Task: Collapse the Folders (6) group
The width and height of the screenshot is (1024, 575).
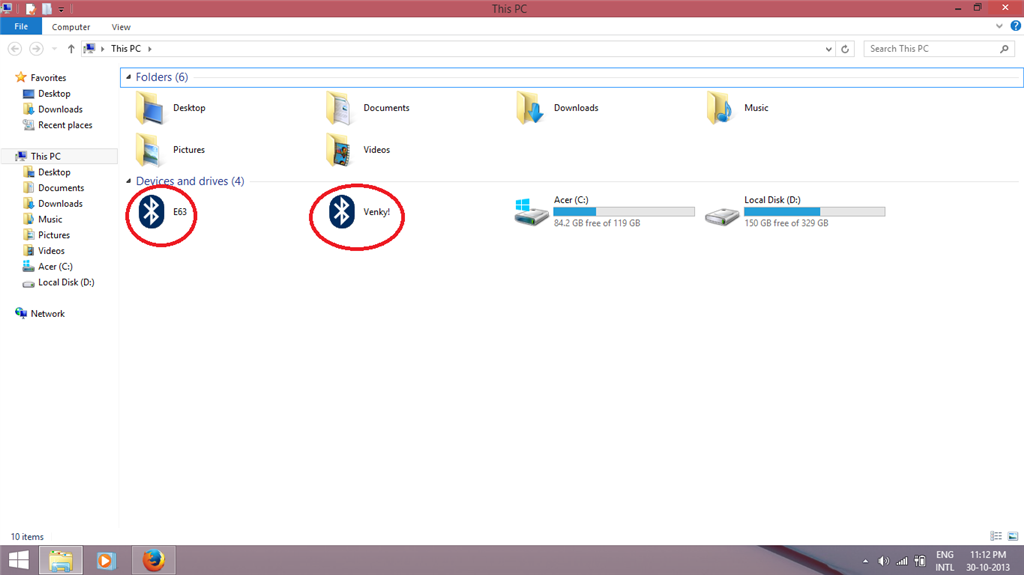Action: click(129, 77)
